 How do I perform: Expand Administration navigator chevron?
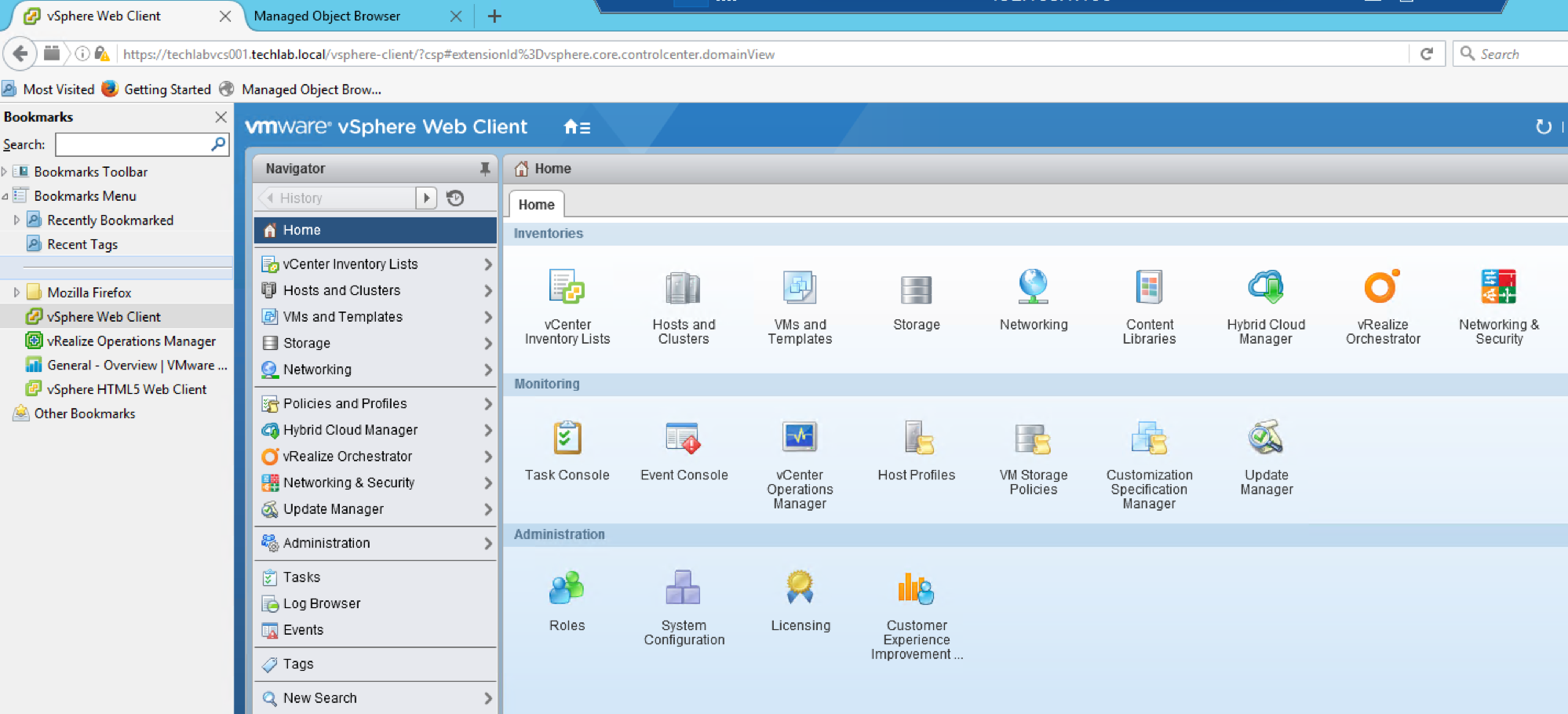coord(487,544)
